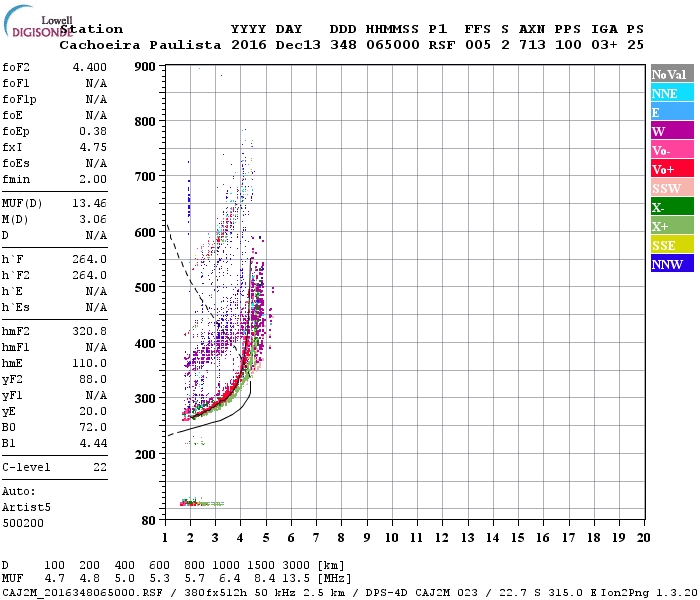Click the C-level value 22
700x600 pixels.
(x=100, y=468)
